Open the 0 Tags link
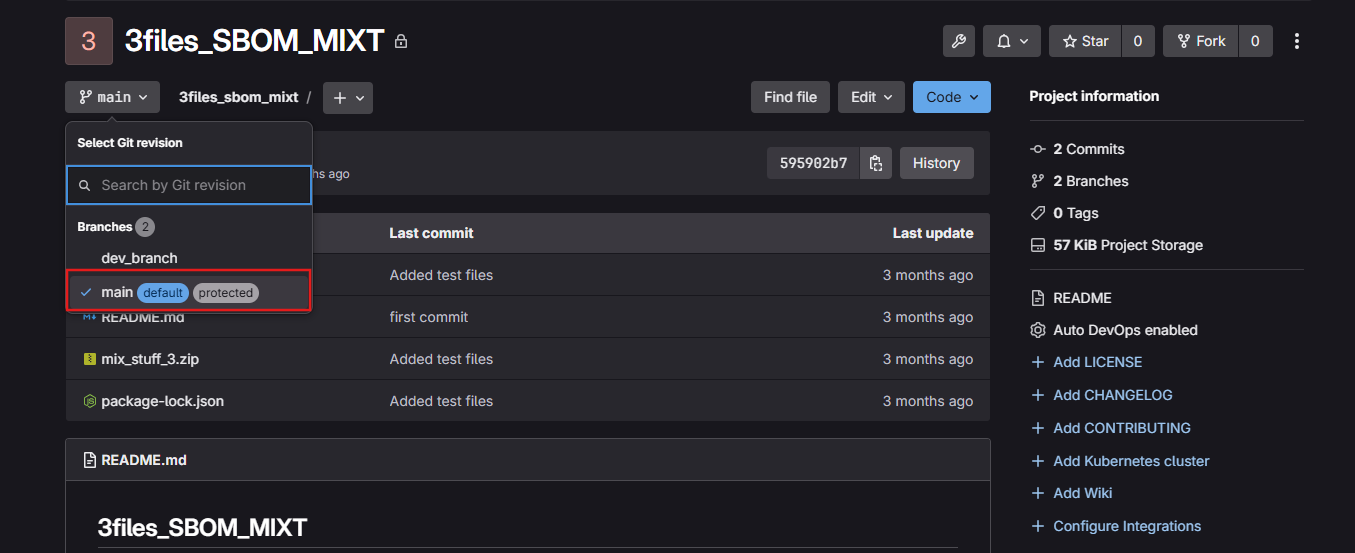 1076,213
